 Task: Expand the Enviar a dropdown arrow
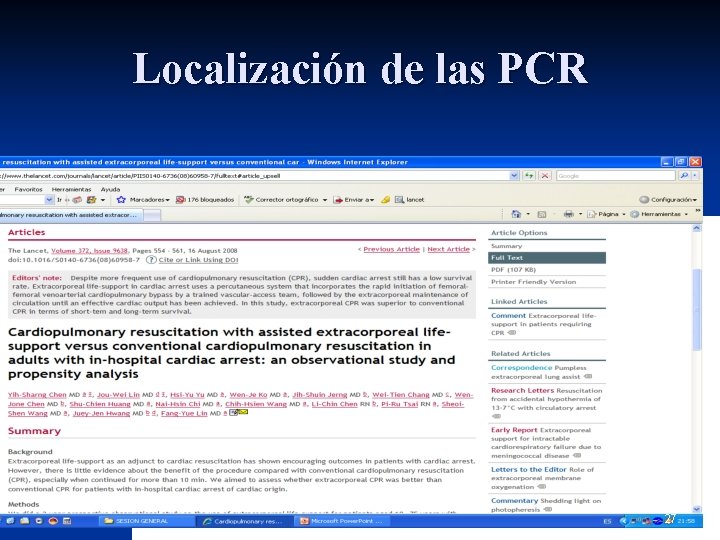(x=372, y=200)
